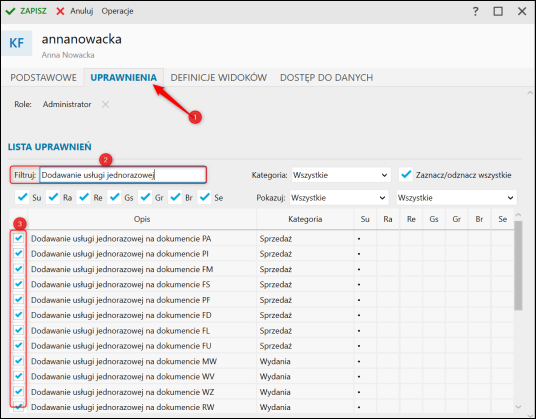Switch to the PODSTAWOWE tab
This screenshot has height=419, width=536.
click(43, 78)
